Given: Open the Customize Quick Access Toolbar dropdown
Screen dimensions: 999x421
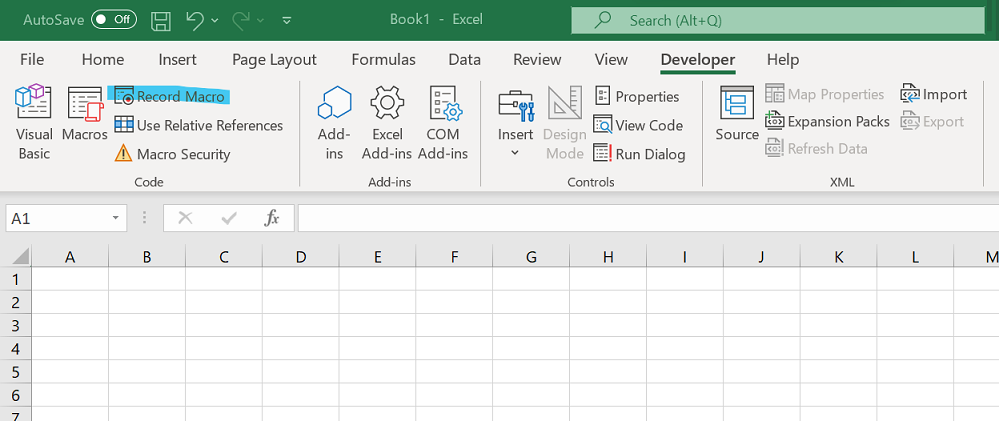Looking at the screenshot, I should (288, 19).
